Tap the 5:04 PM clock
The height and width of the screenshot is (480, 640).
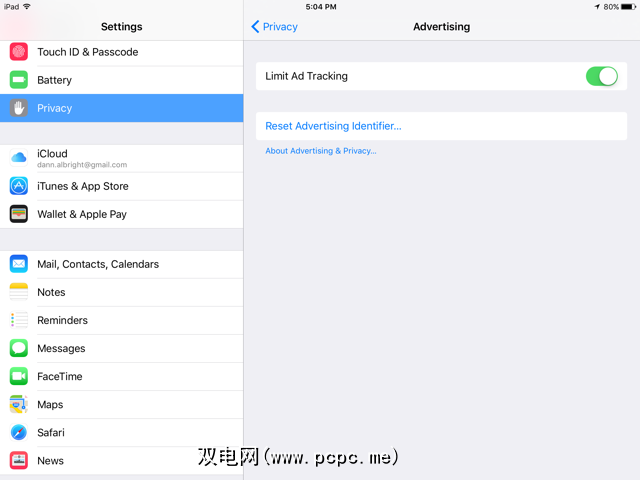321,7
